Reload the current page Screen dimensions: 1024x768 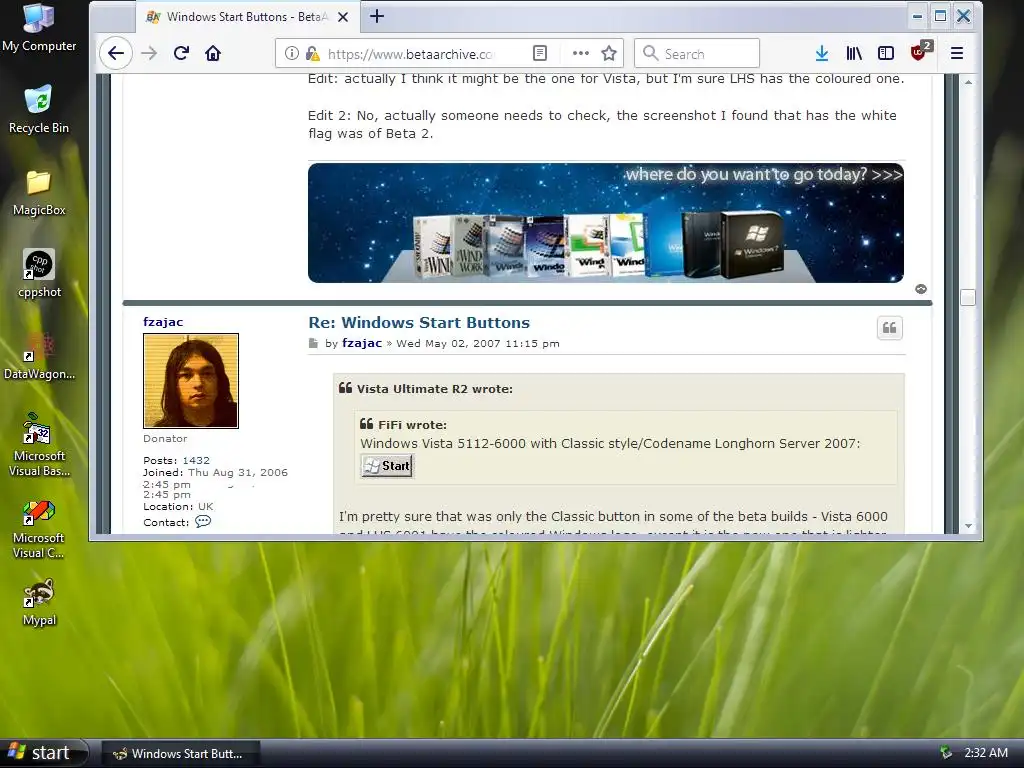tap(182, 54)
